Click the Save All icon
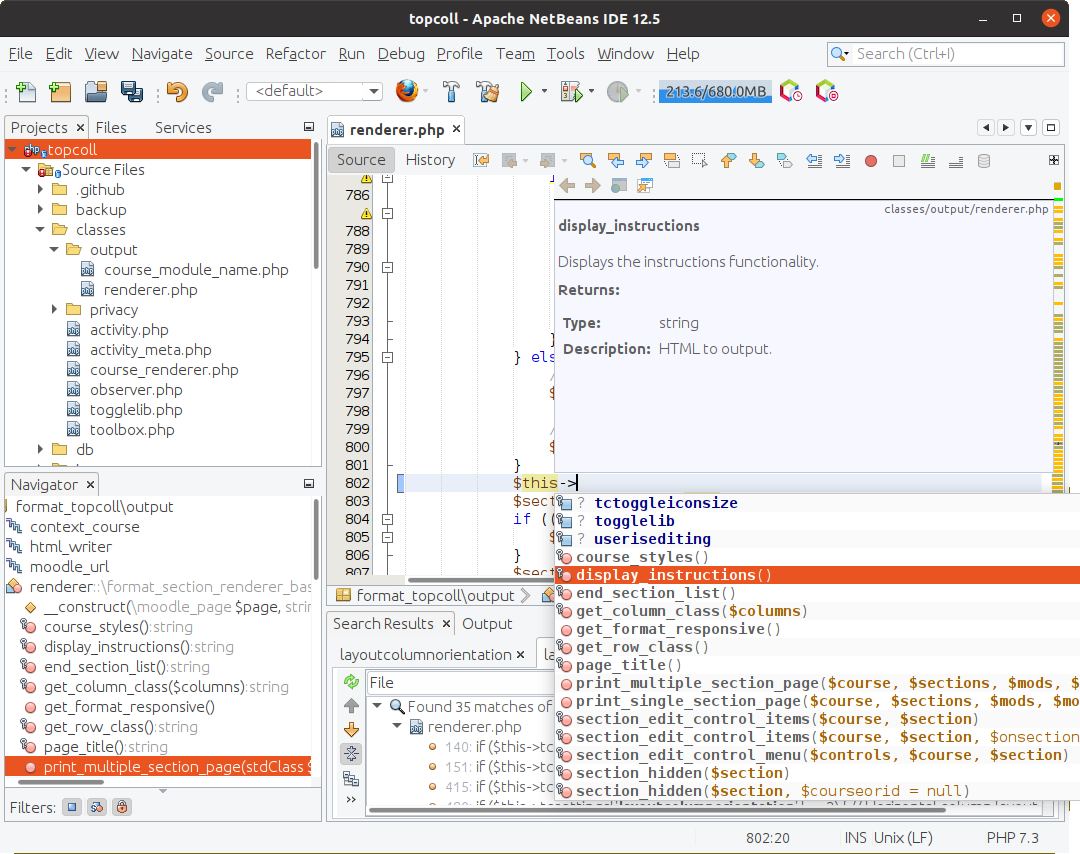The width and height of the screenshot is (1080, 854). (x=131, y=92)
